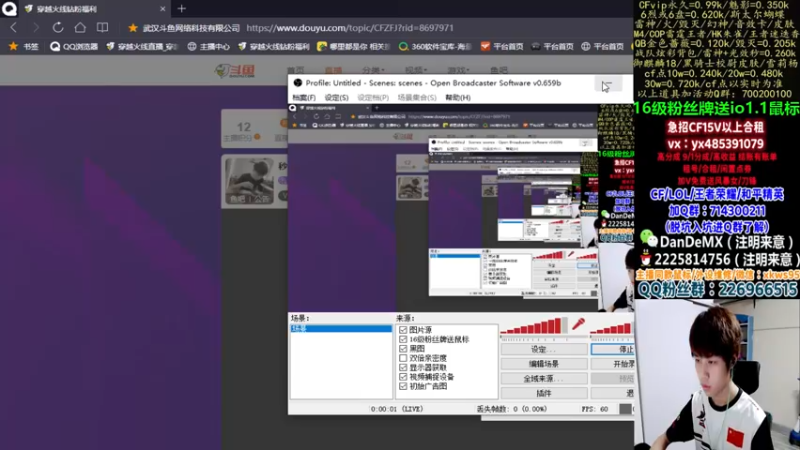The image size is (800, 450).
Task: Click the OBS app icon in the title bar
Action: pos(297,83)
